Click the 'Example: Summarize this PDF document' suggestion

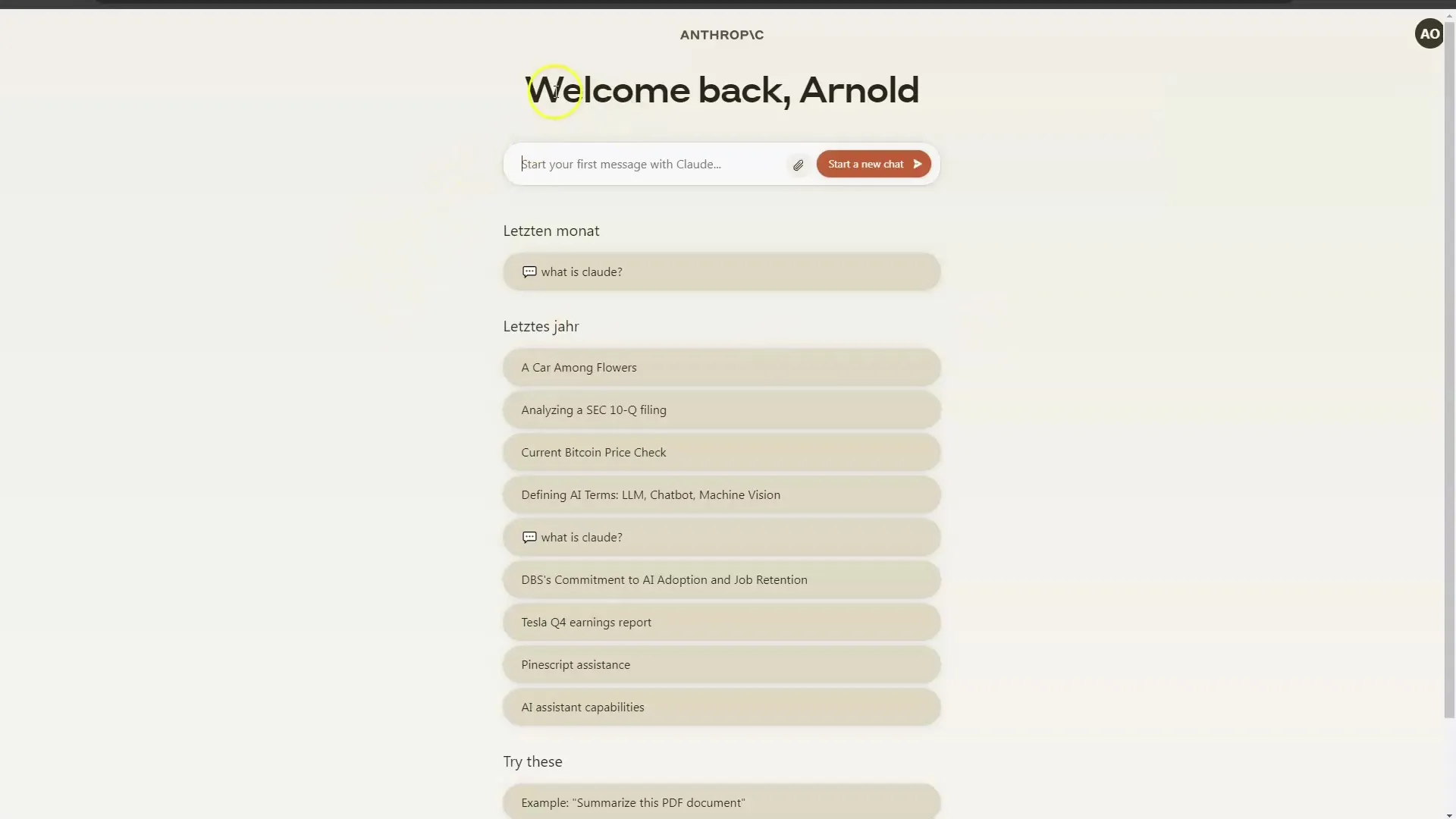721,801
